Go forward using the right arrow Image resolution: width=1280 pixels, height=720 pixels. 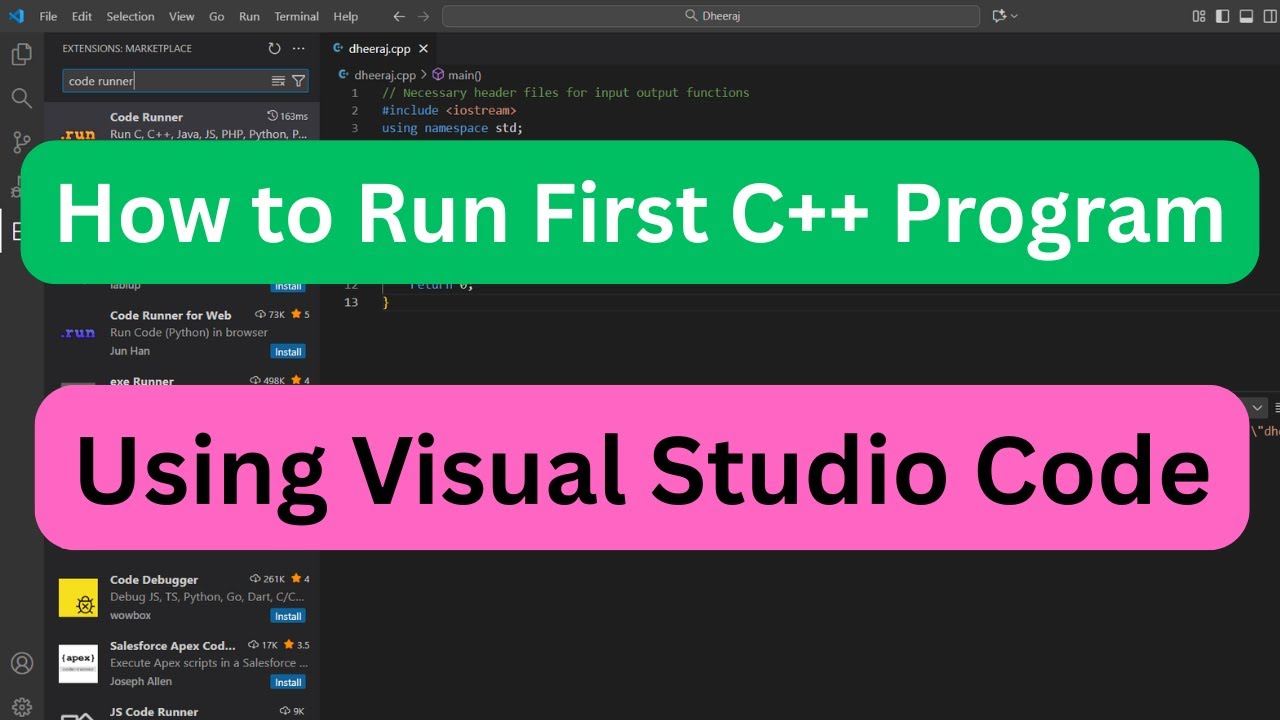(x=423, y=16)
